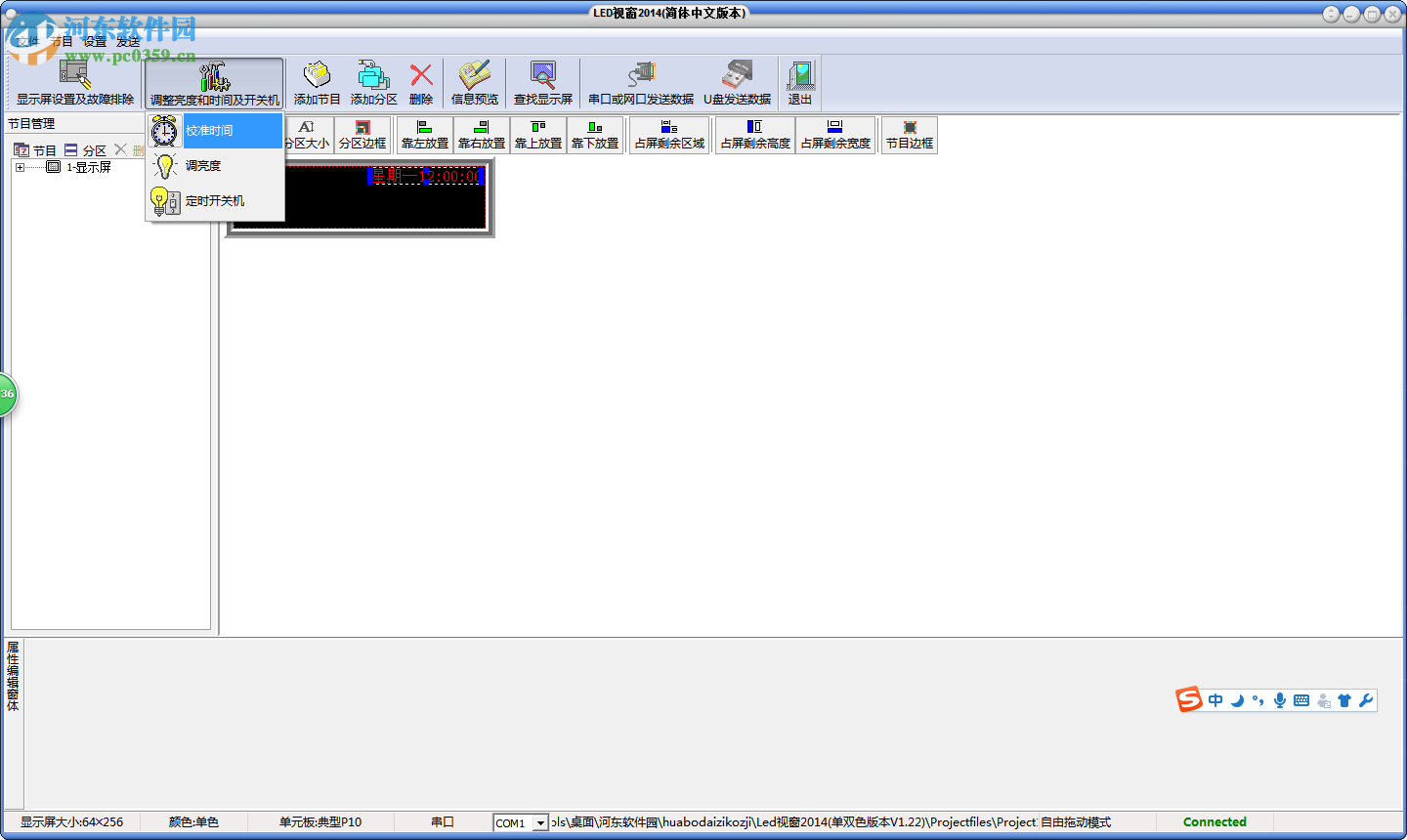Expand the 1-显示屏 tree node
The height and width of the screenshot is (840, 1407).
coord(20,168)
